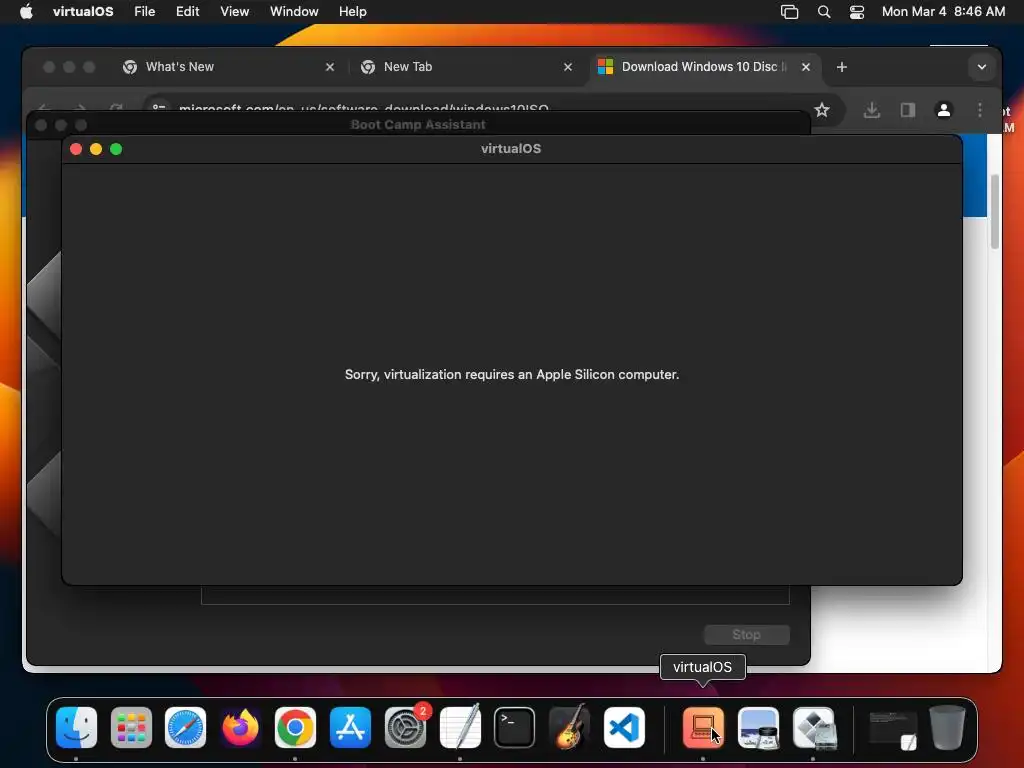This screenshot has width=1024, height=768.
Task: Open Launchpad from the Dock
Action: coord(131,728)
